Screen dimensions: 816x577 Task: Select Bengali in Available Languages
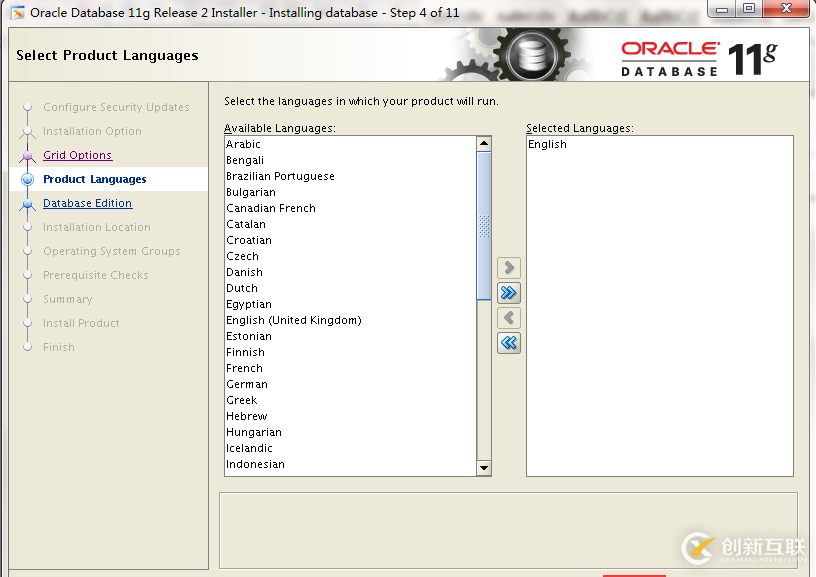(350, 160)
